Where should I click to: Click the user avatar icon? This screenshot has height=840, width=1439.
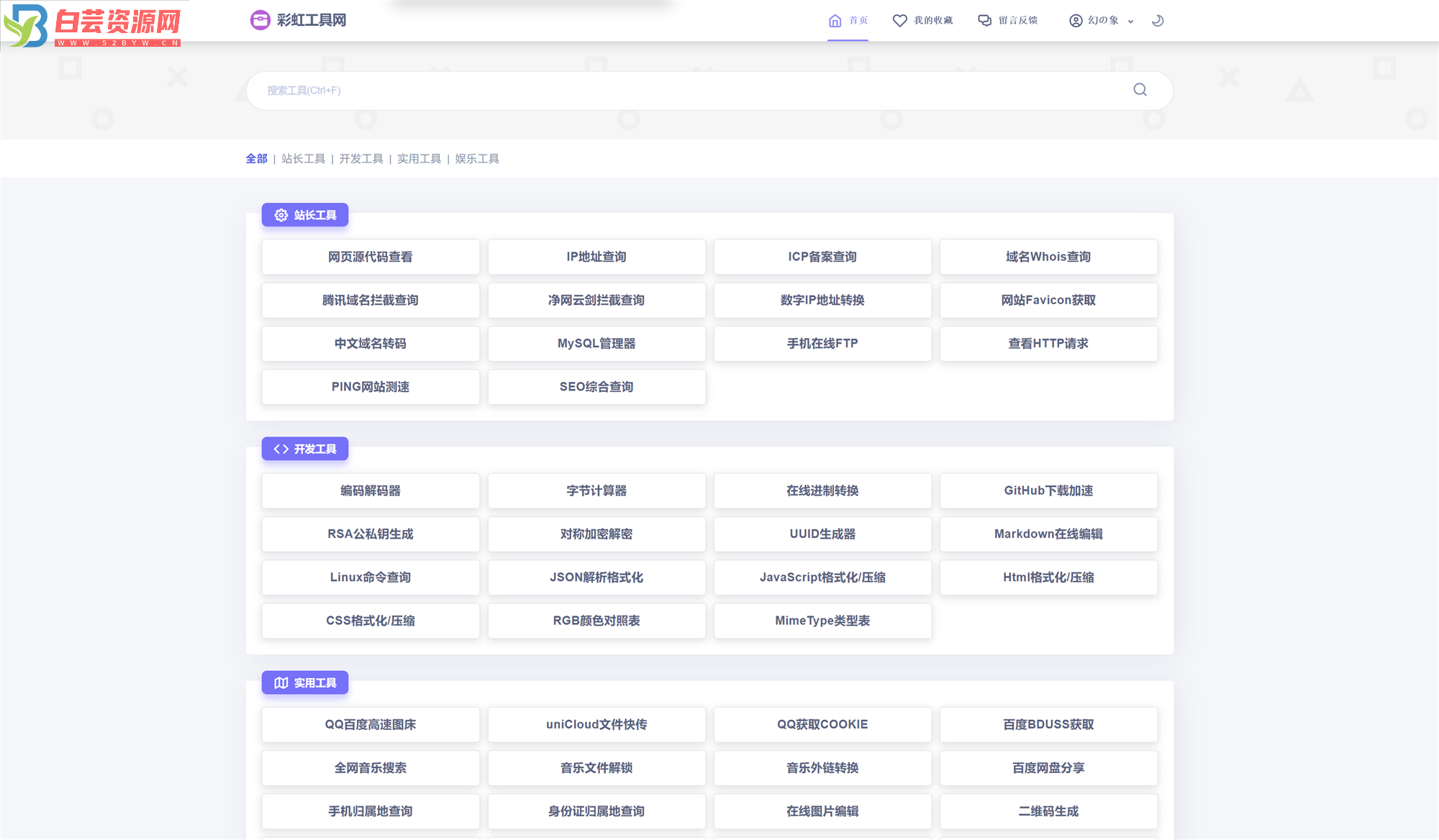click(1076, 21)
